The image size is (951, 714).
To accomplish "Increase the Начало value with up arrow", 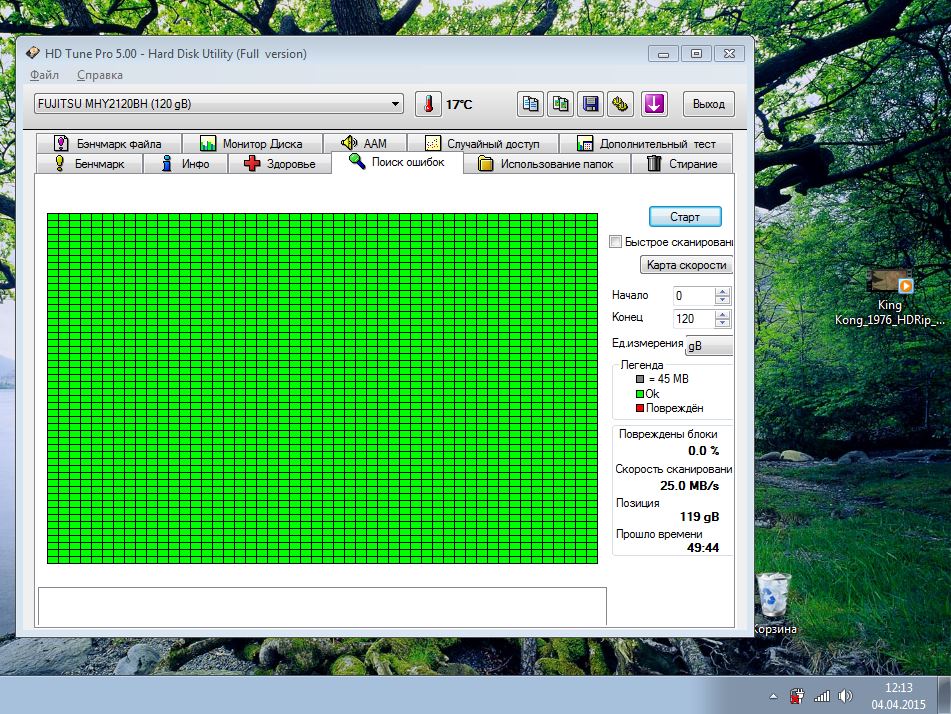I will pos(722,291).
